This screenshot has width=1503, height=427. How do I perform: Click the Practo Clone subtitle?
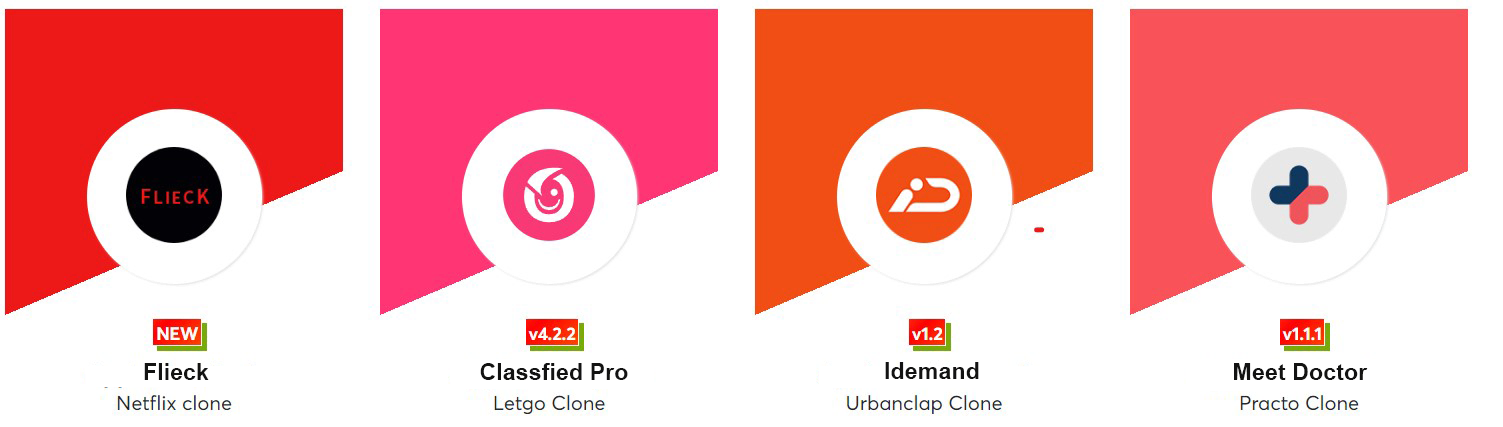pyautogui.click(x=1299, y=404)
